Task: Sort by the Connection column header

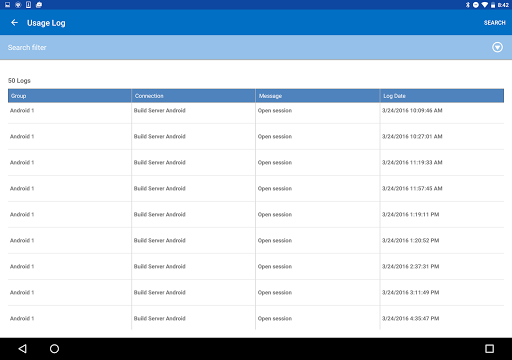Action: coord(193,96)
